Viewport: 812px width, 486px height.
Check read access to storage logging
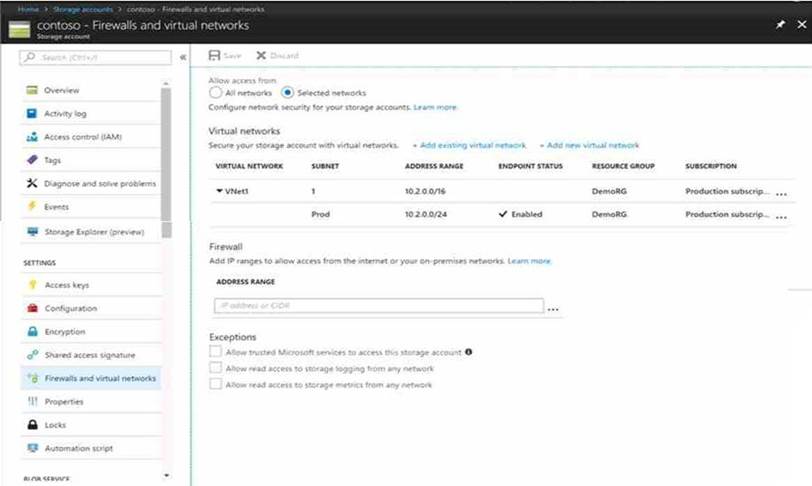[x=215, y=368]
